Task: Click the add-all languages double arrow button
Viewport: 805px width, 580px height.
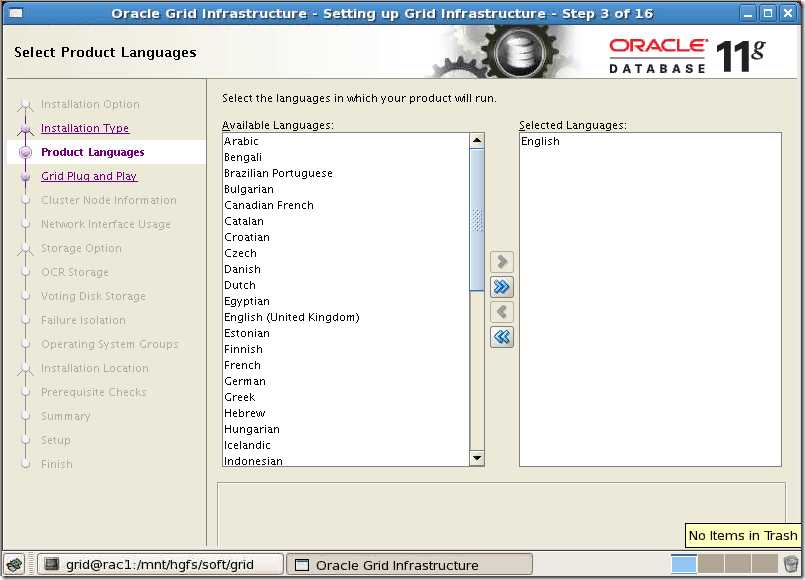Action: click(x=502, y=286)
